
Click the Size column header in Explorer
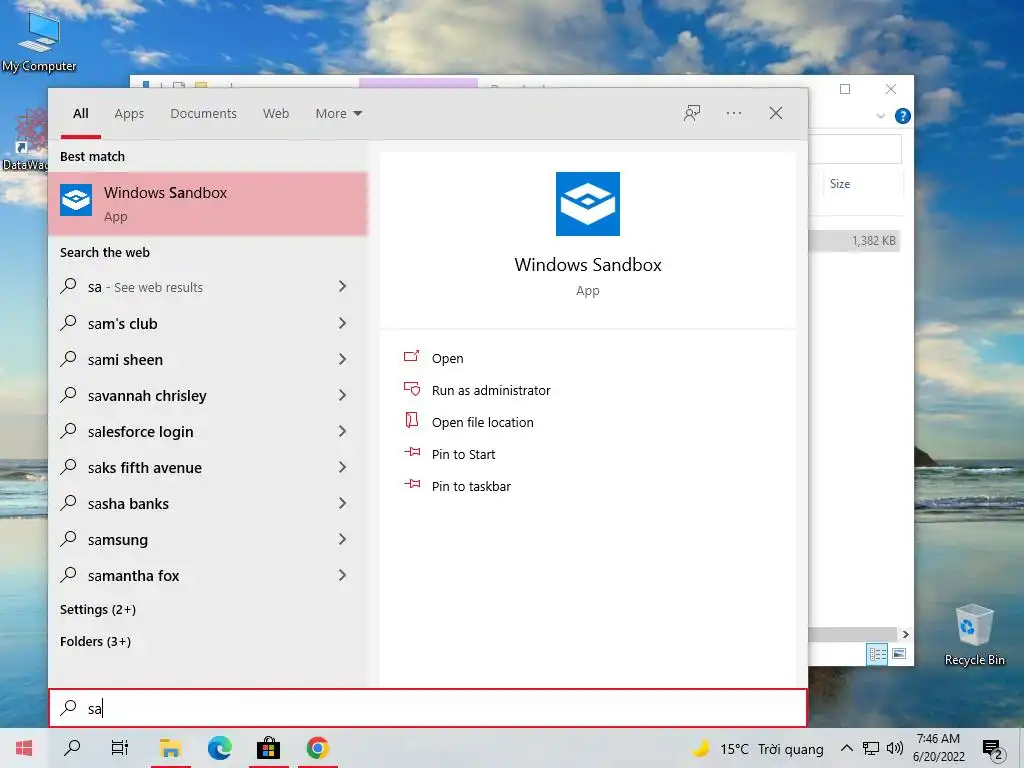click(x=840, y=184)
